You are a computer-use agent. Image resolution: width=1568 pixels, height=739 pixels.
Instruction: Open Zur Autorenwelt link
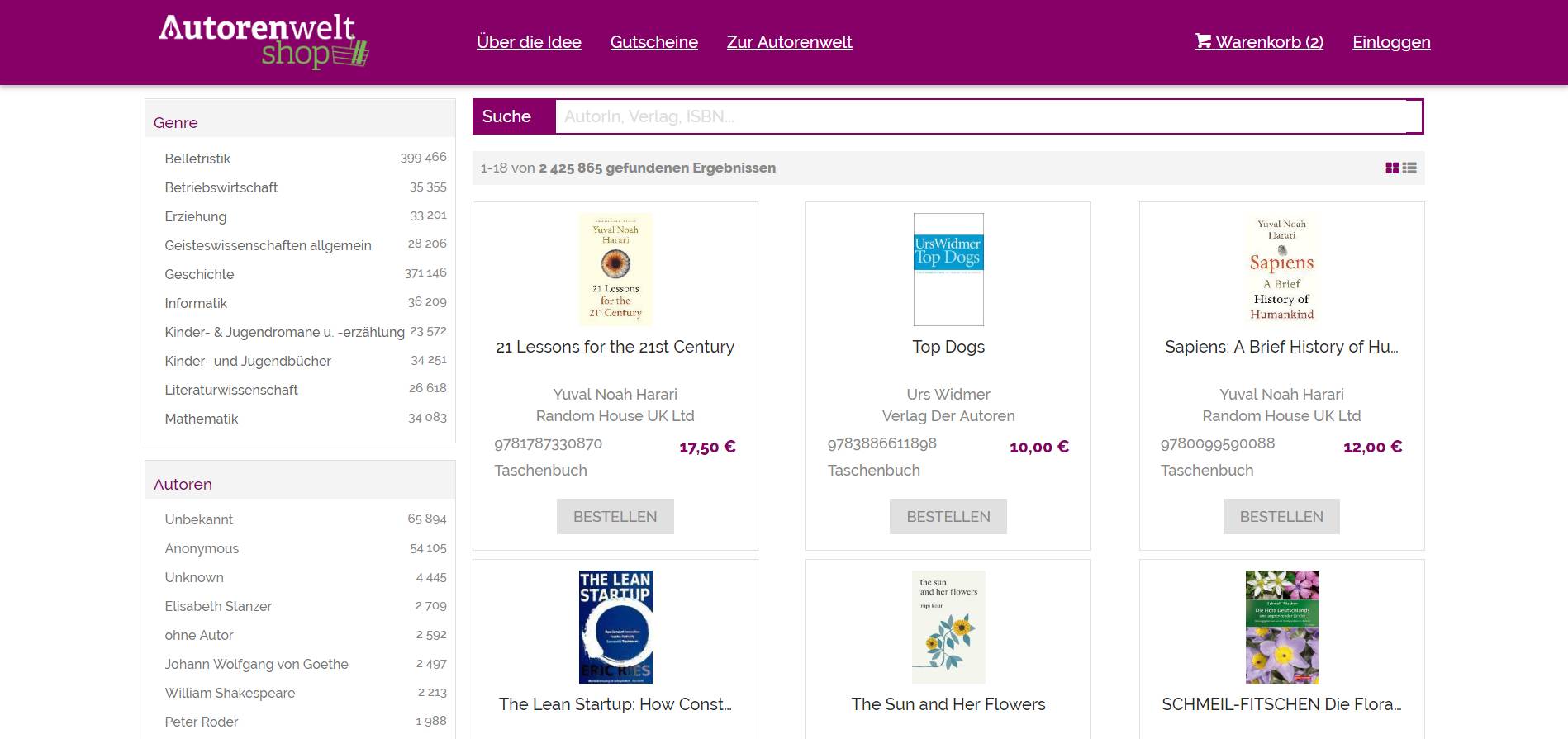789,42
